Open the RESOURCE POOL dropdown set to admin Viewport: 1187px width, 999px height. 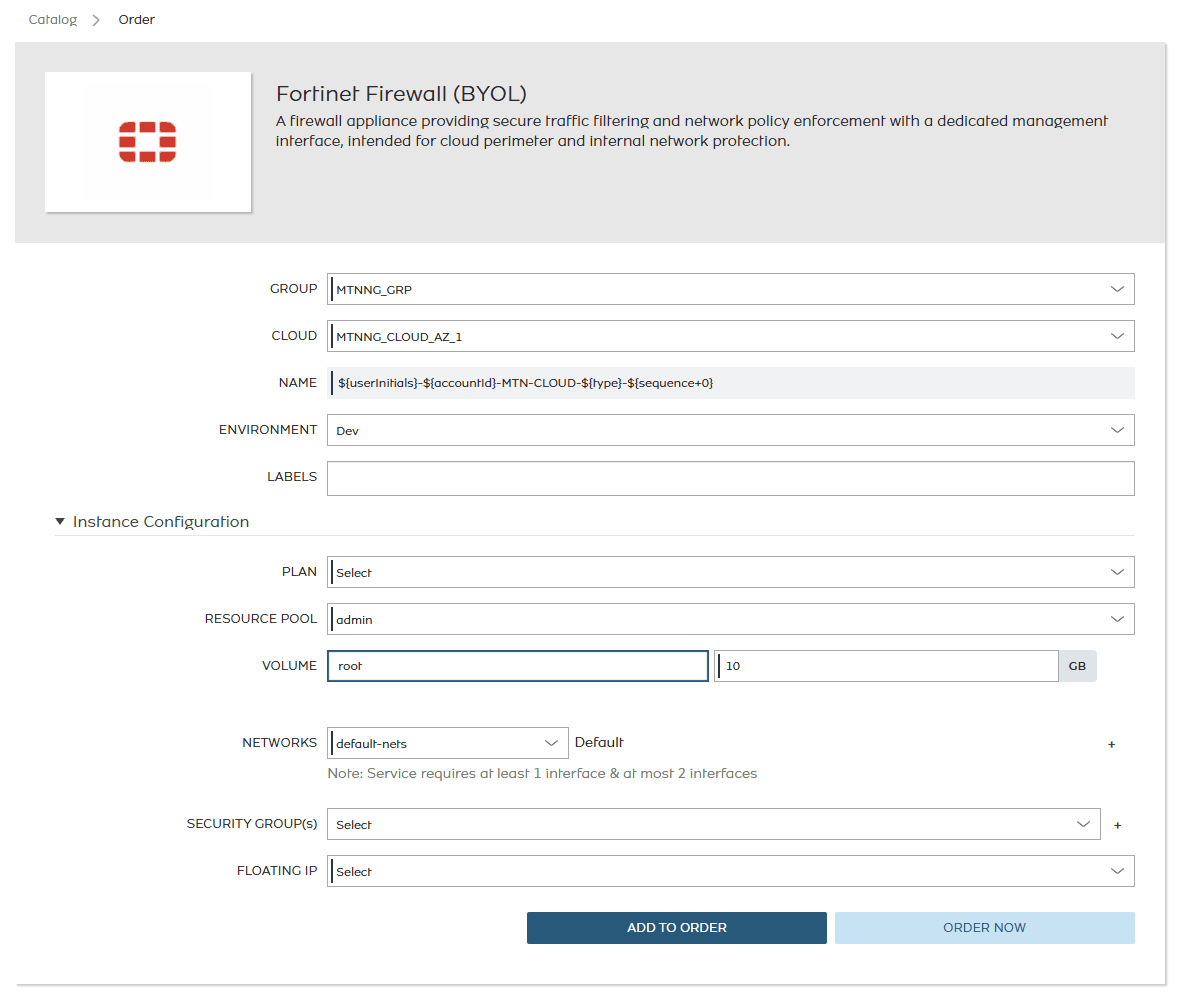point(731,619)
